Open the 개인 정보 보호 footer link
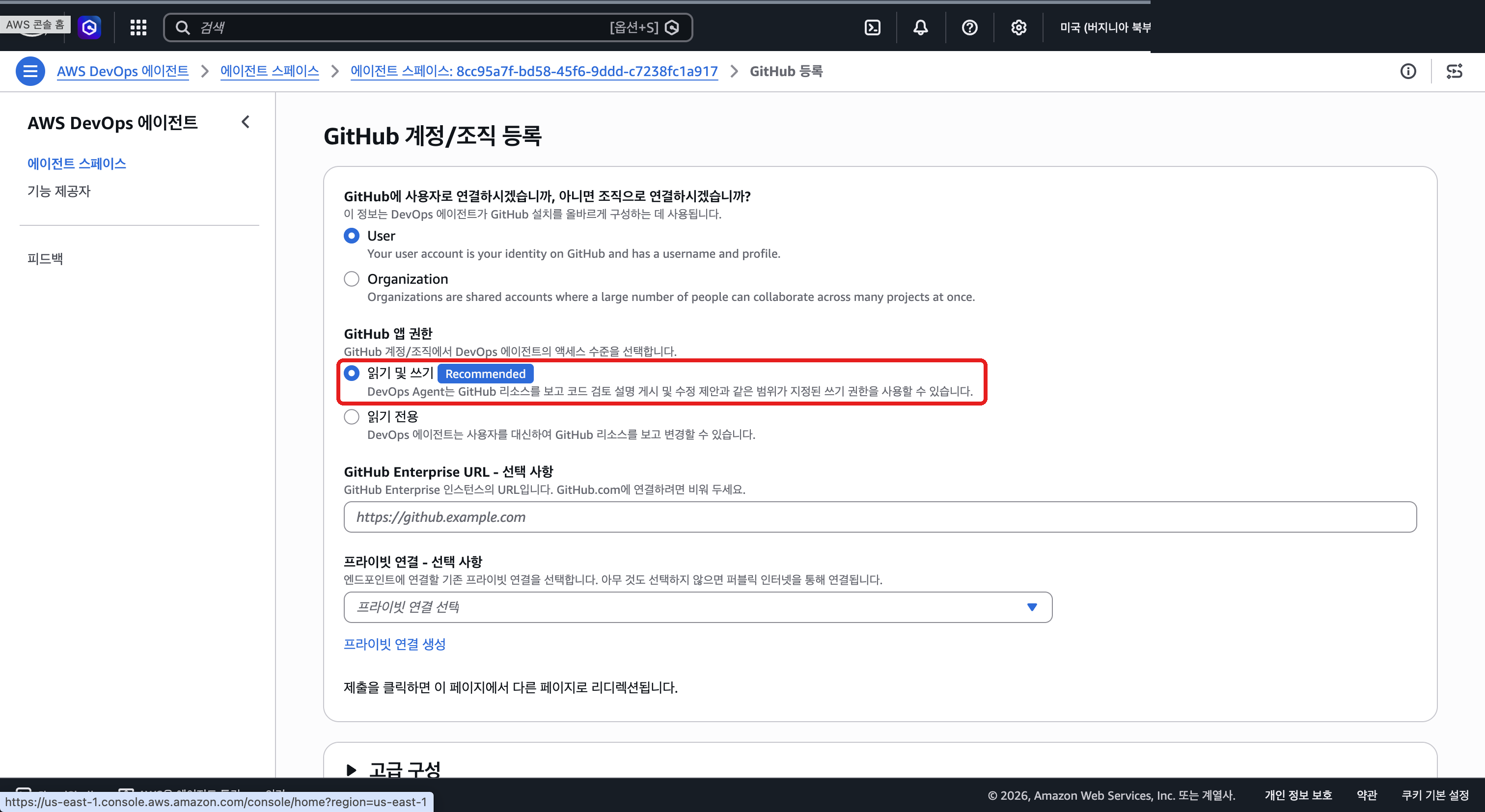Image resolution: width=1485 pixels, height=812 pixels. 1298,795
